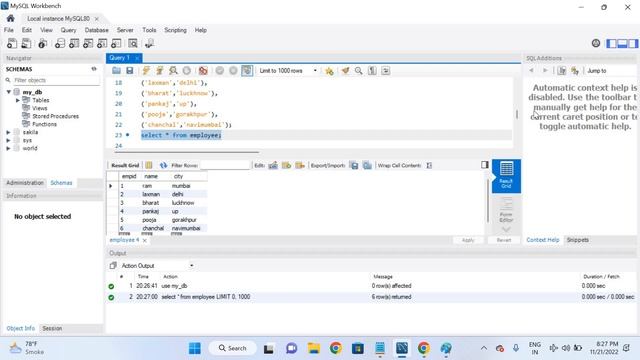Expand the Tables node
Screen dimensions: 640x360
point(18,100)
